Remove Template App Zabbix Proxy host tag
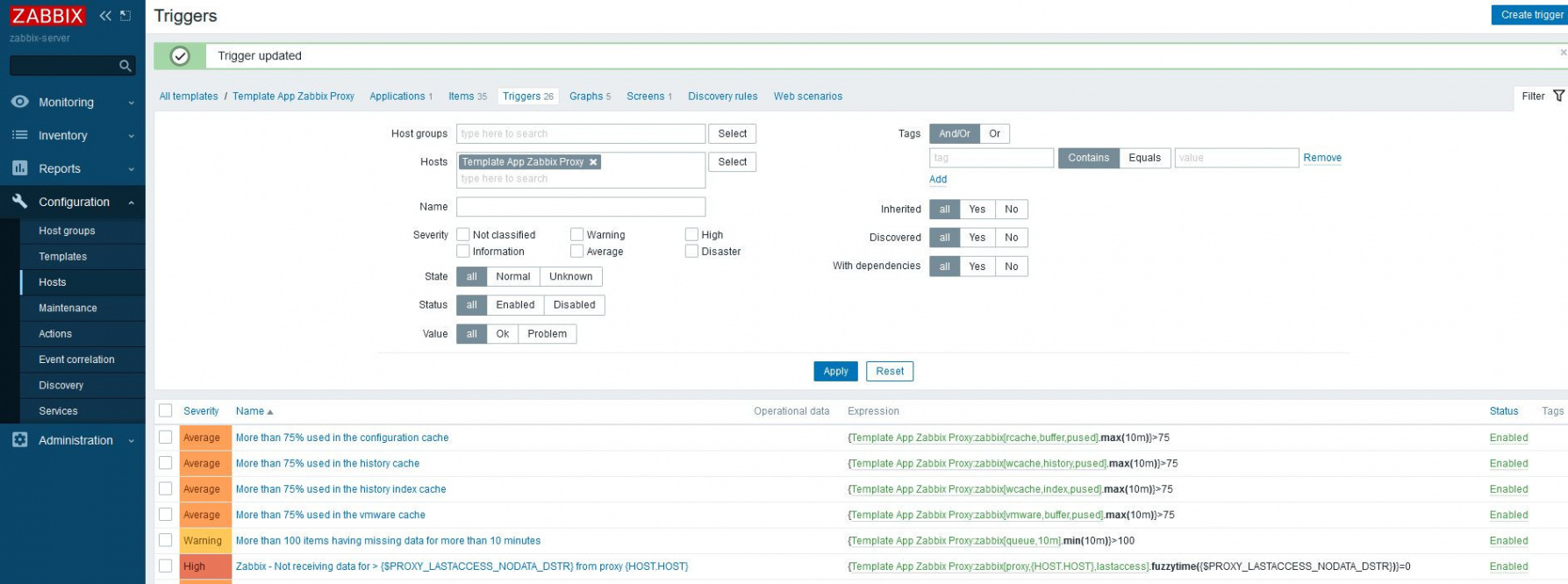The image size is (1568, 584). 593,162
